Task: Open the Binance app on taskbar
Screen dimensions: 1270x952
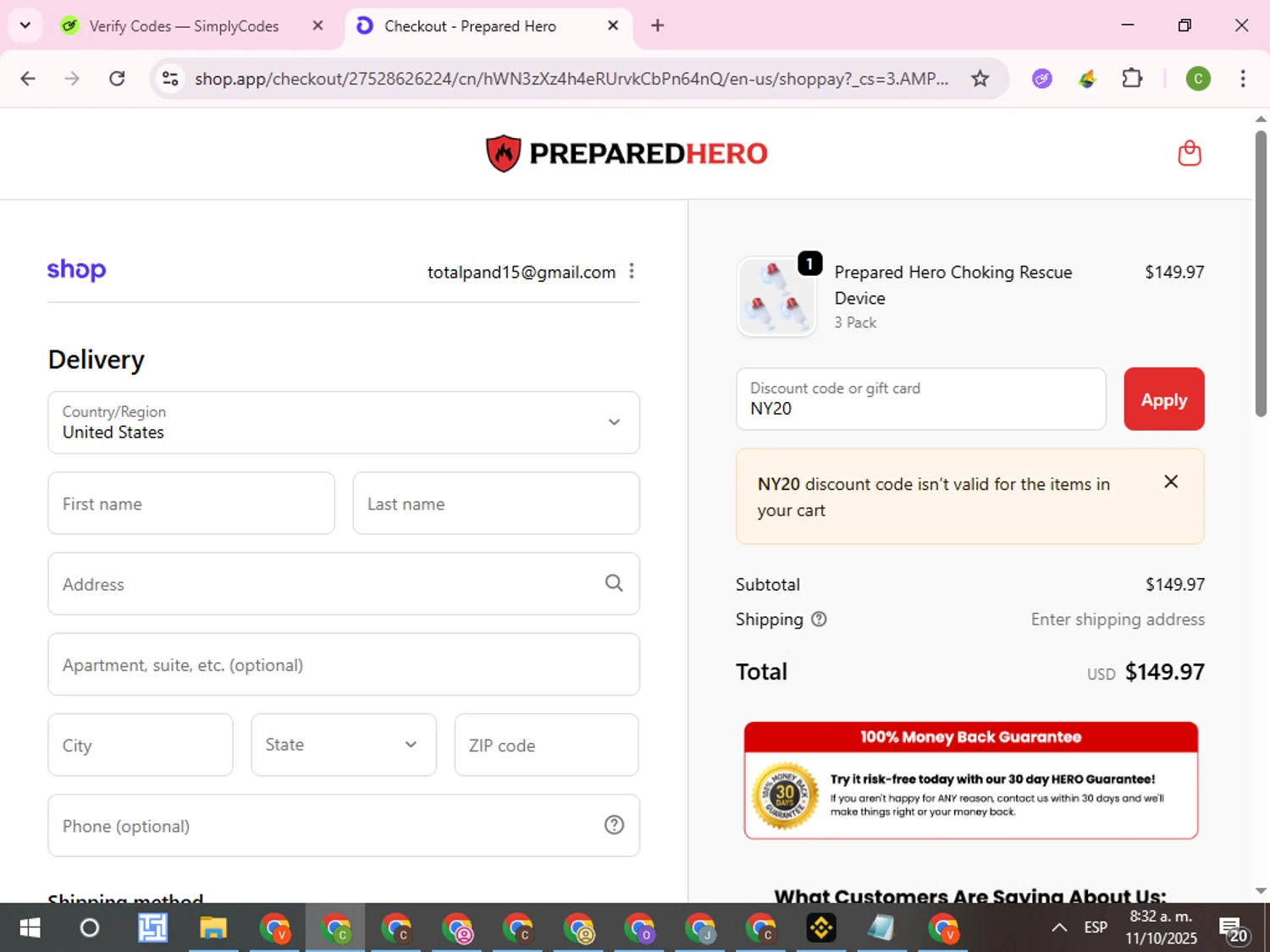Action: pos(820,928)
